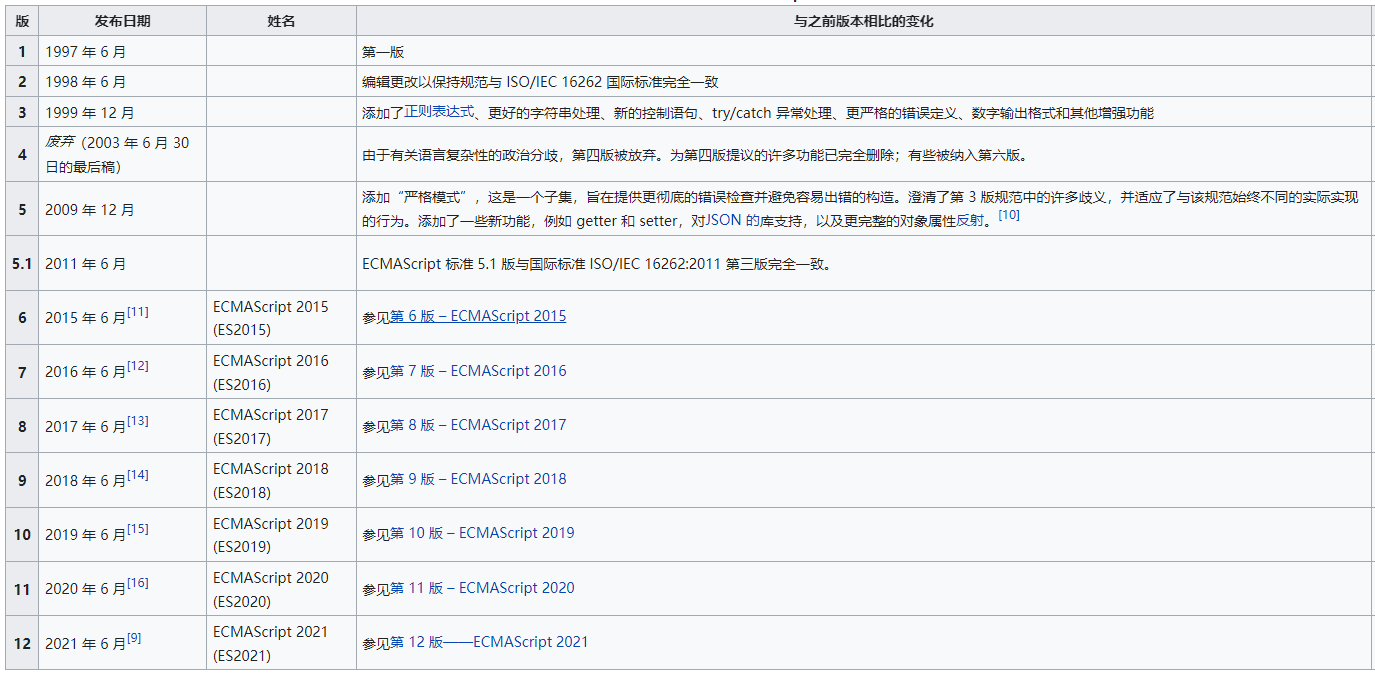Select the ECMAScript 2018 (ES2018) name cell
The image size is (1375, 674).
(x=282, y=480)
